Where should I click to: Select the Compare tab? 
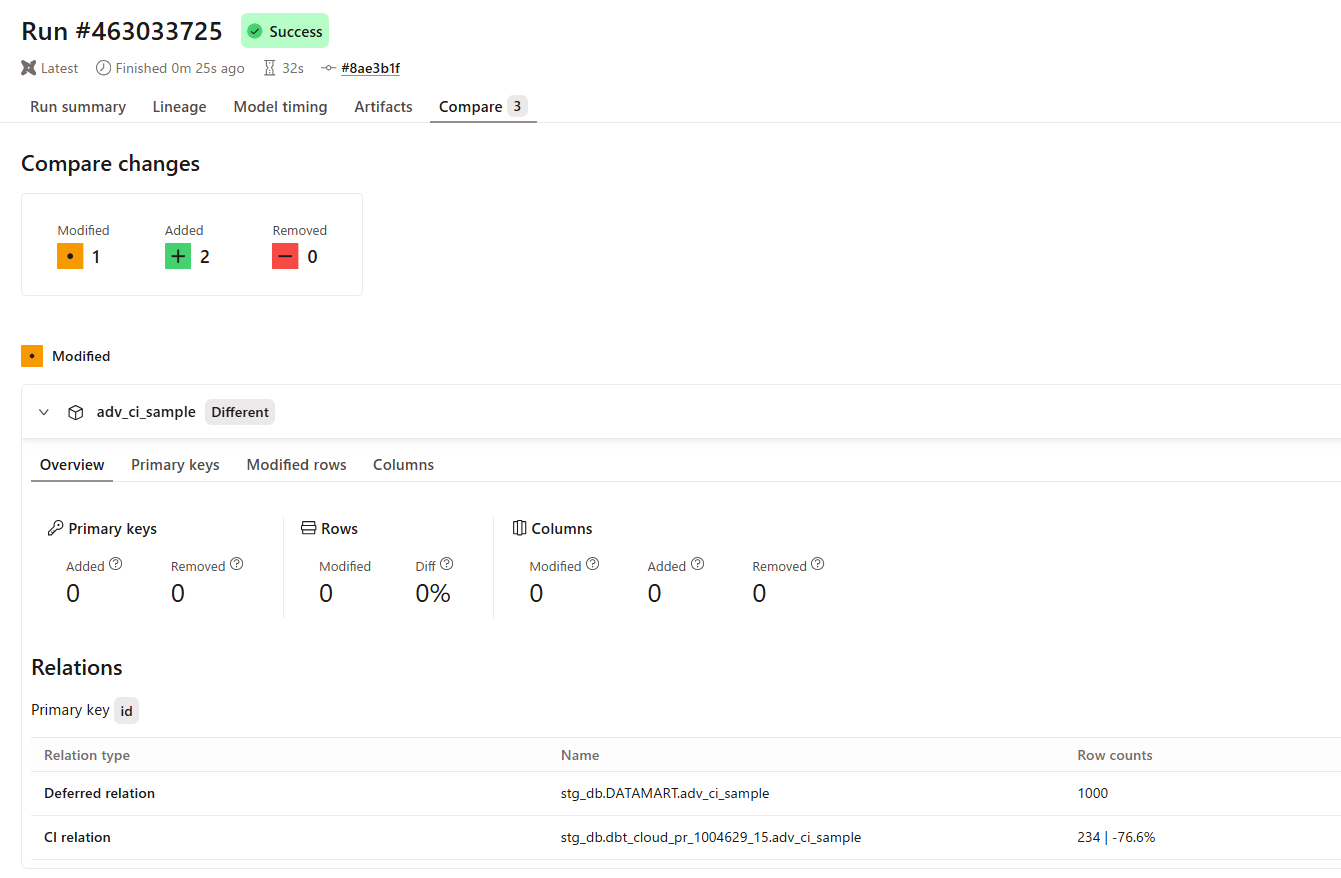[x=483, y=107]
